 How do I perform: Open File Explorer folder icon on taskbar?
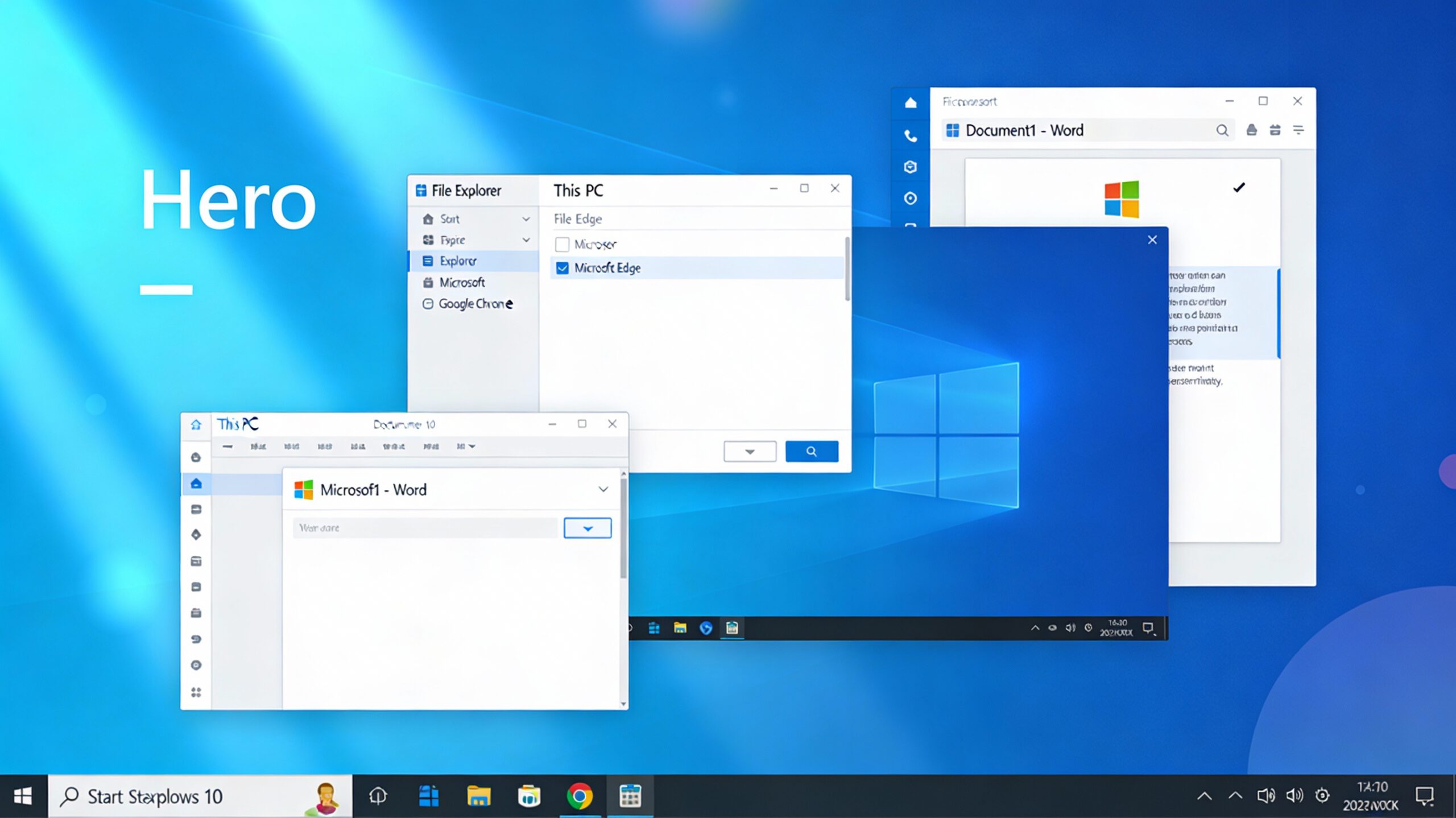[x=478, y=796]
